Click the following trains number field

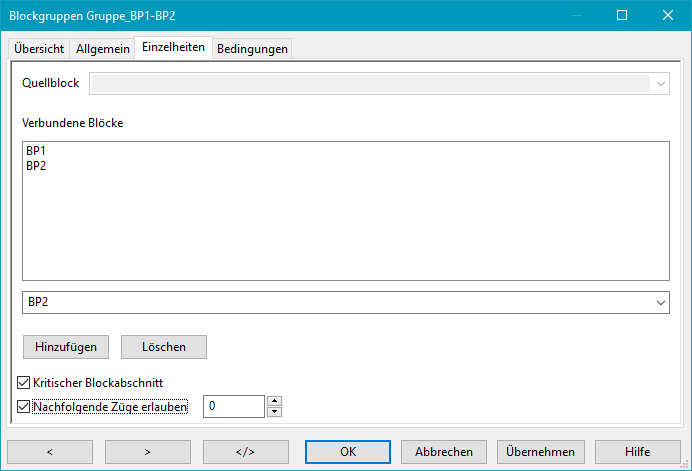[234, 406]
